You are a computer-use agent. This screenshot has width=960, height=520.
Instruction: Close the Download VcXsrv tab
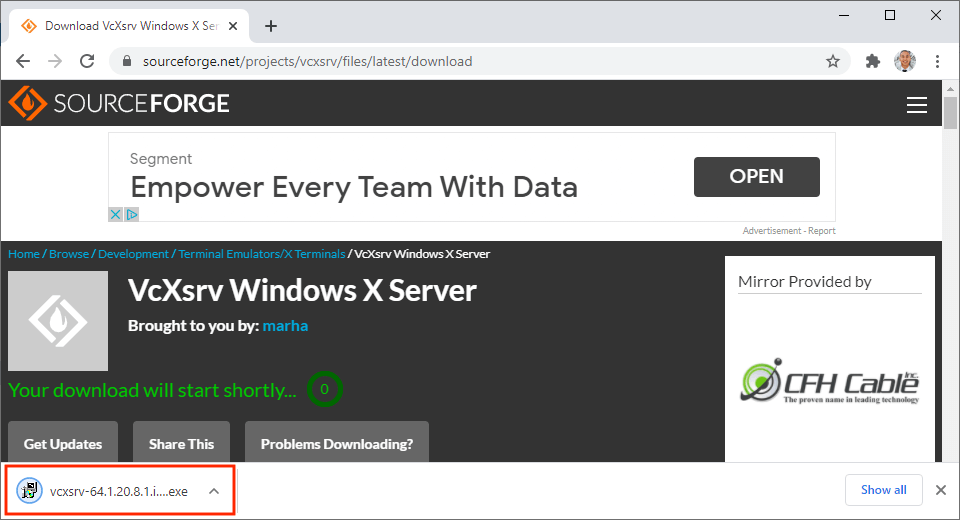click(x=233, y=26)
